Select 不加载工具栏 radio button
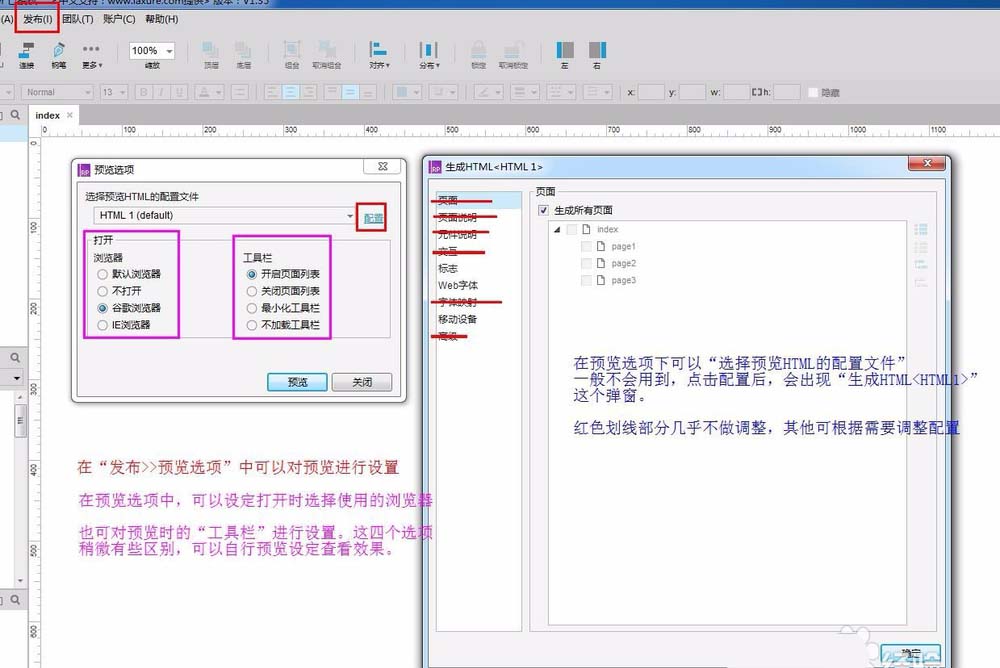1000x668 pixels. (252, 325)
